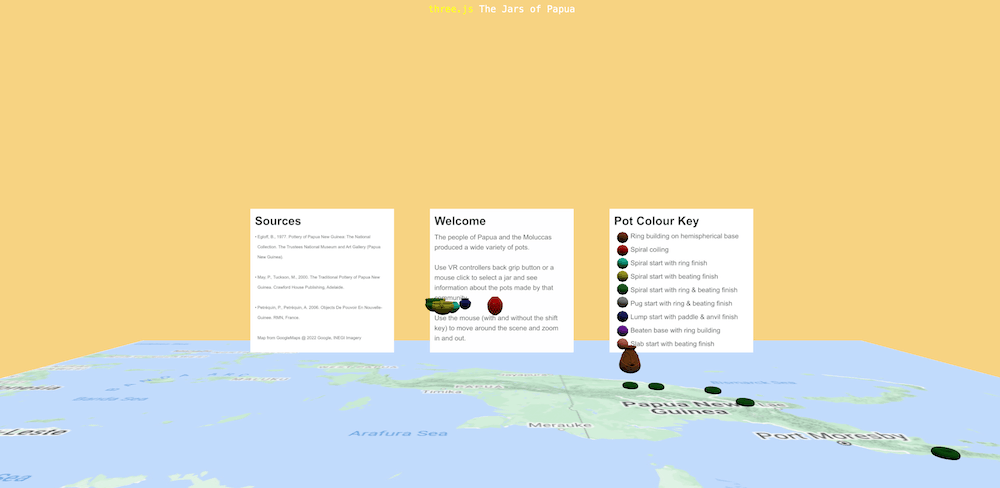Click the "Sources" panel heading
The image size is (1000, 488).
pos(278,221)
